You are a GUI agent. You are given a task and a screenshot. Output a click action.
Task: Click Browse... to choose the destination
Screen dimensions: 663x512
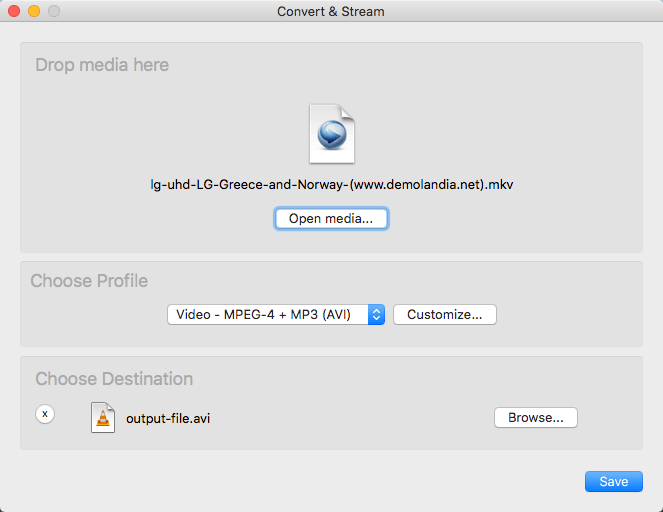point(536,418)
